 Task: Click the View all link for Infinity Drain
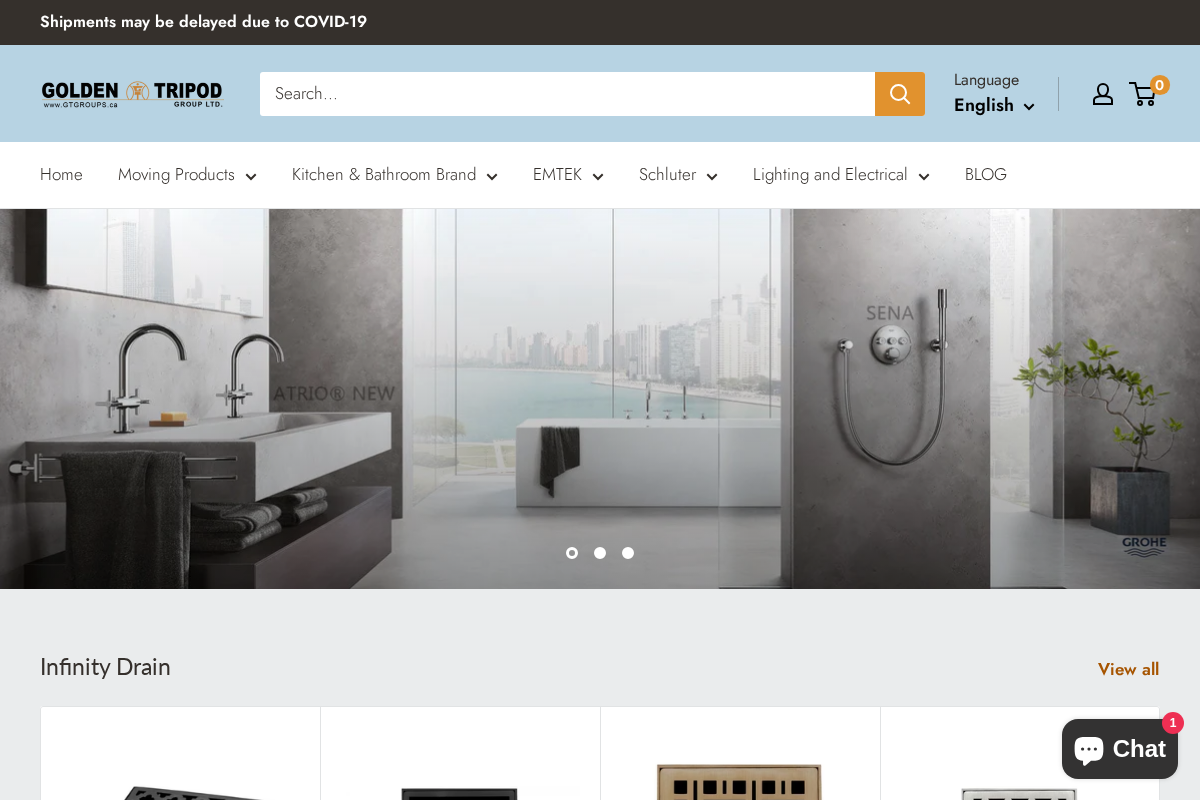click(1128, 669)
